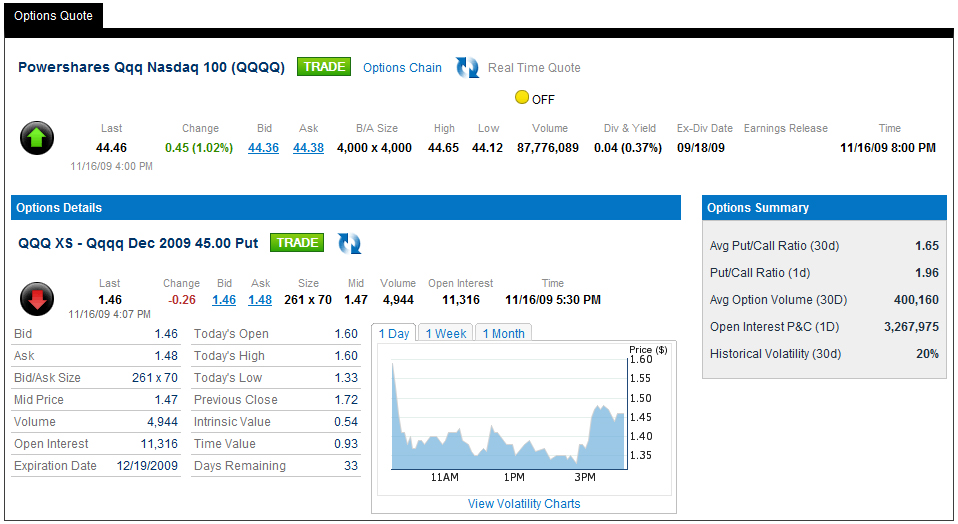
Task: Click the option bid price 1.46 link
Action: tap(224, 300)
